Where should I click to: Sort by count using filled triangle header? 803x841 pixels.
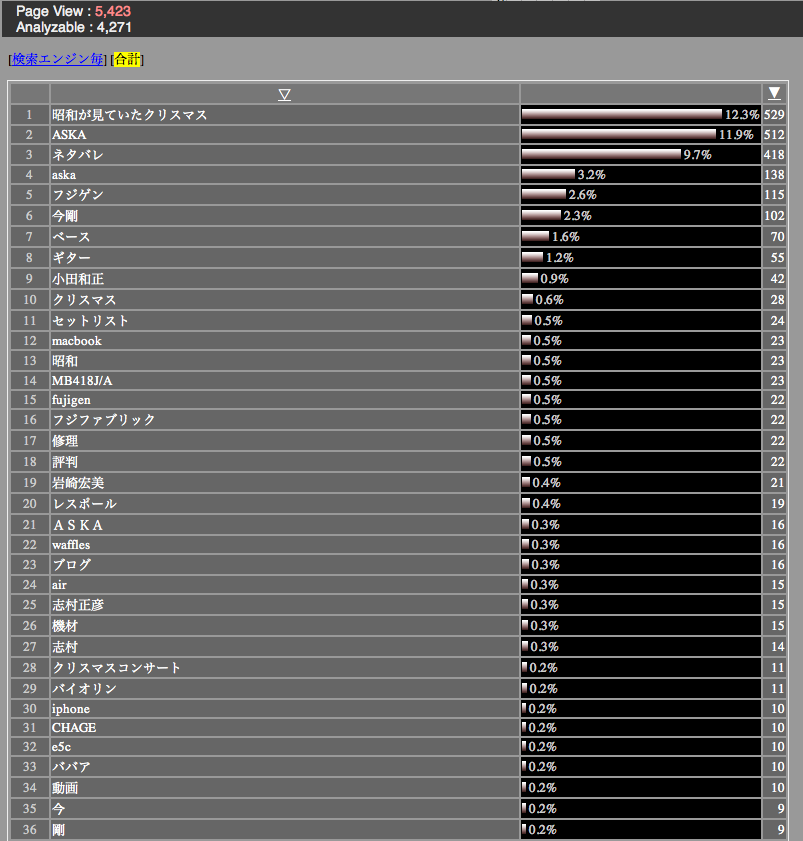(774, 93)
